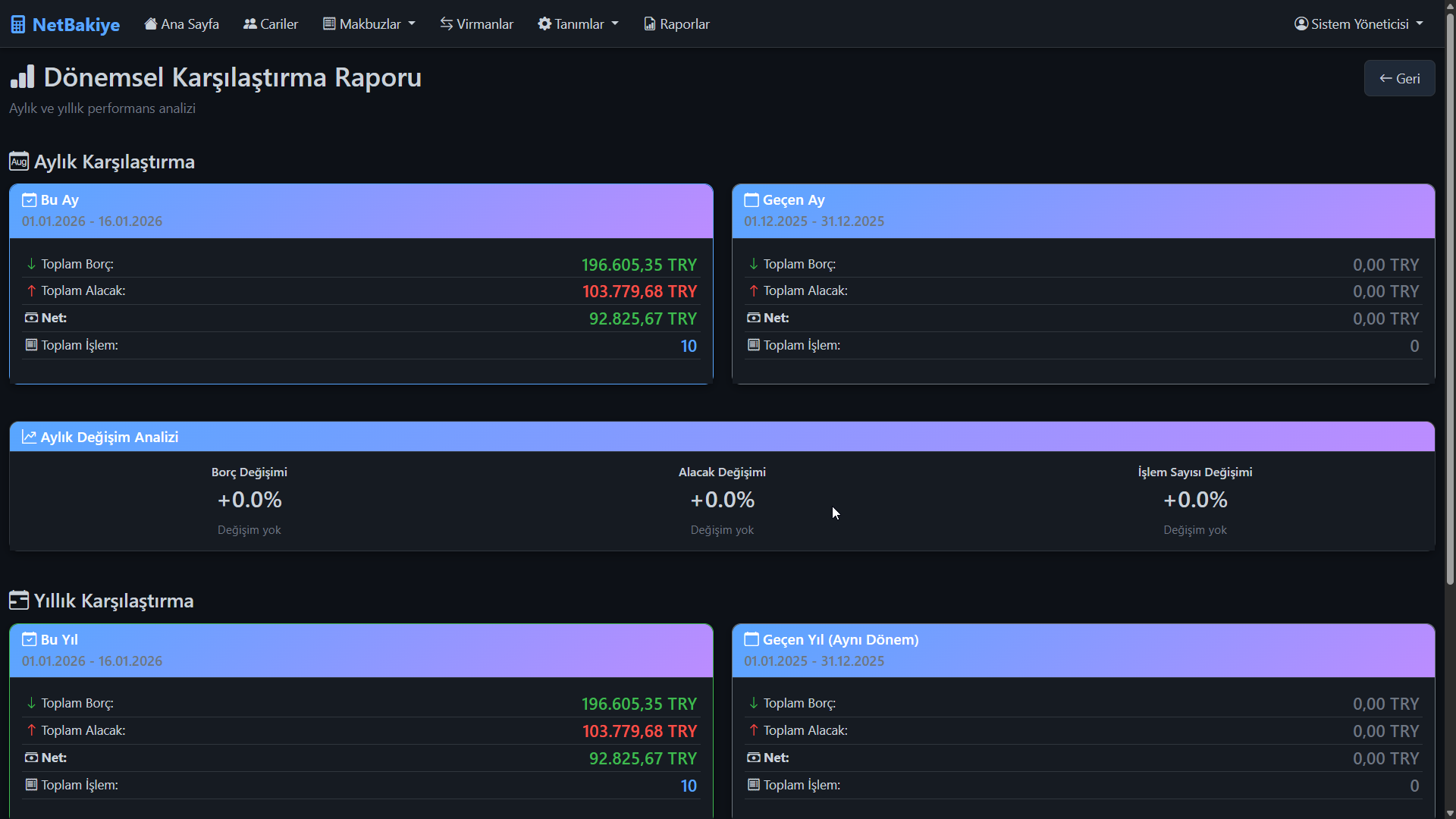The width and height of the screenshot is (1456, 819).
Task: Click the calendar icon next to Aylık Karşılaştırma
Action: [x=19, y=162]
